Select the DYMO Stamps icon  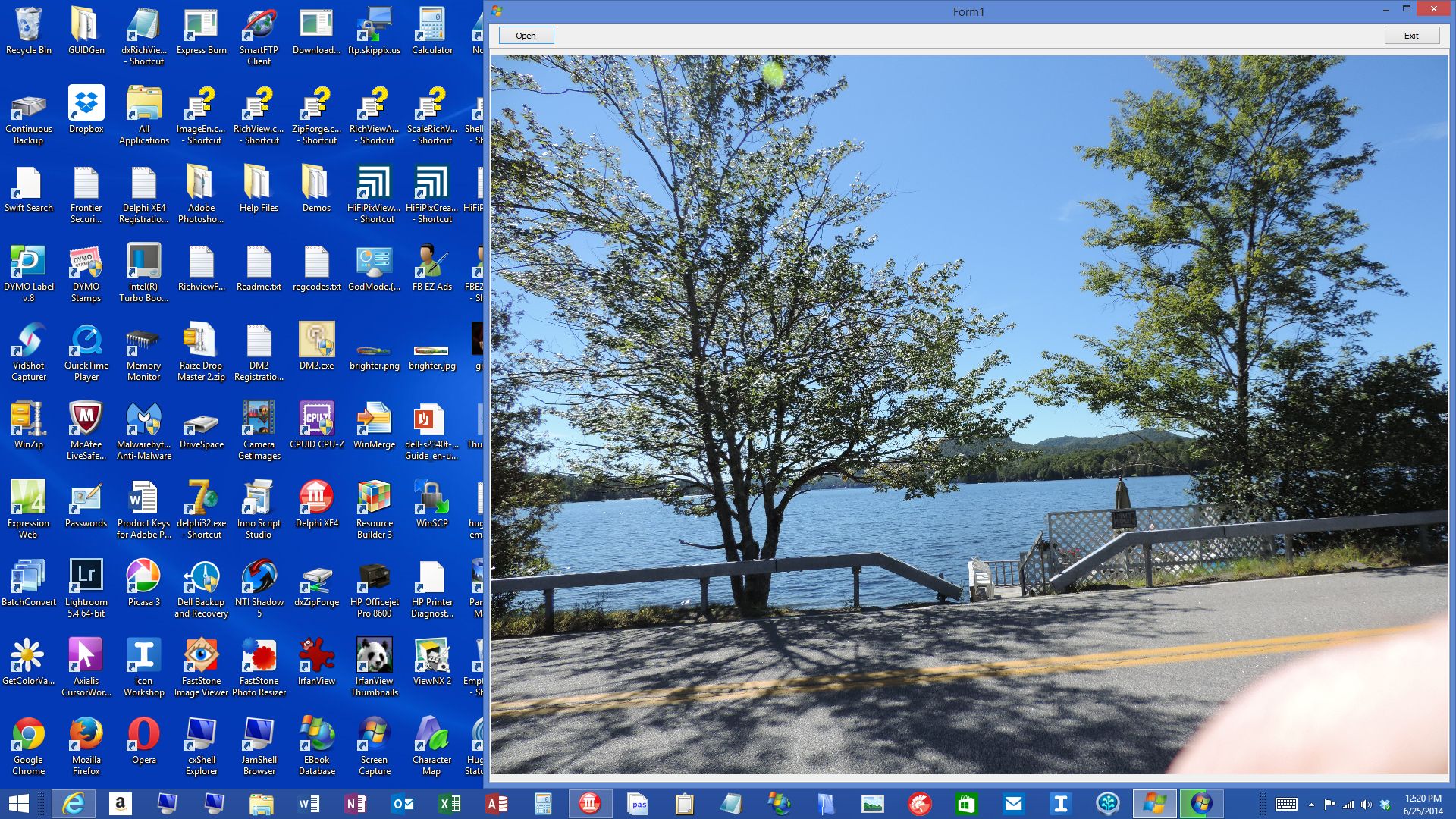[x=86, y=274]
